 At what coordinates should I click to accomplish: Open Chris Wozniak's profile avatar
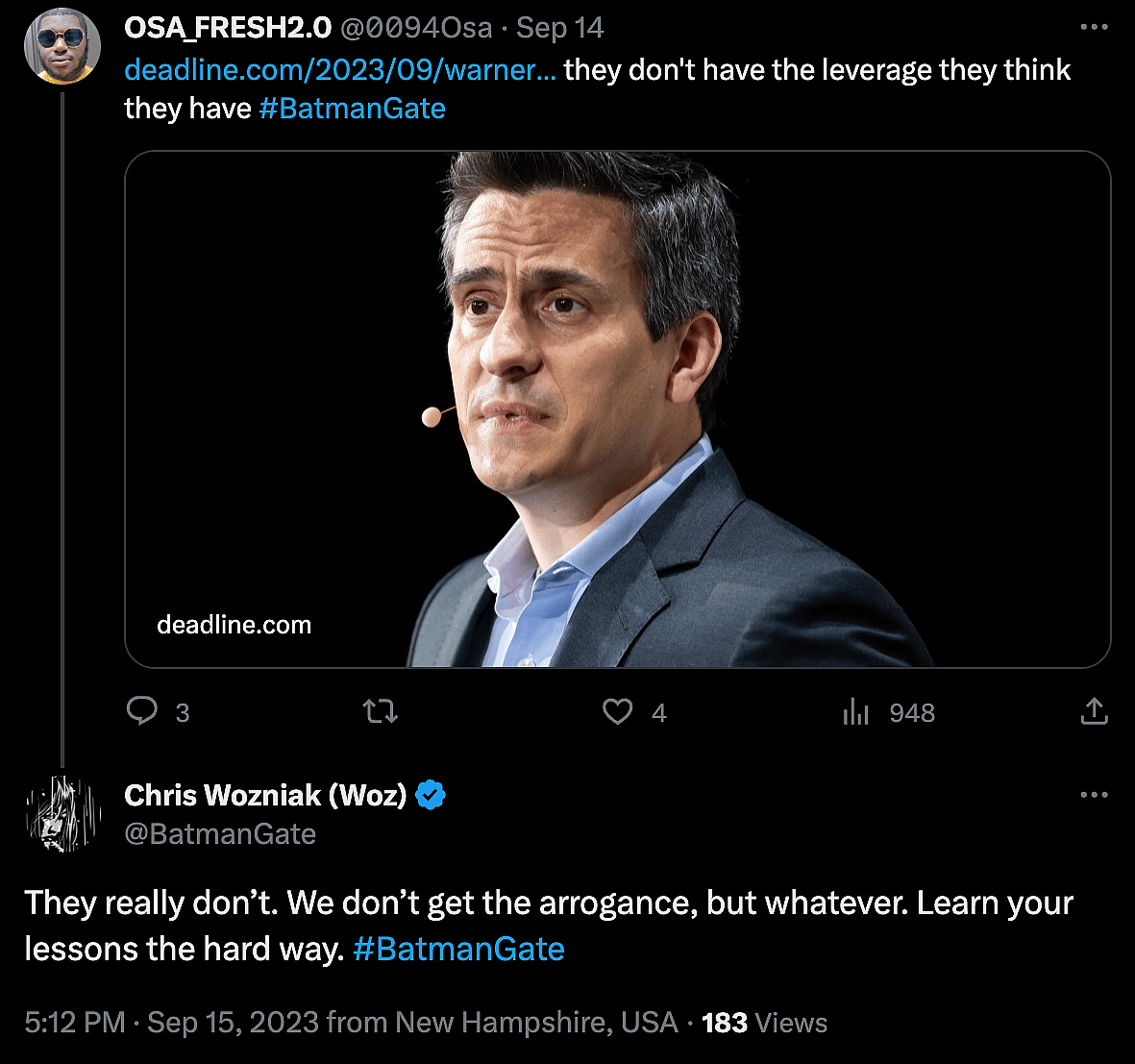pyautogui.click(x=62, y=814)
